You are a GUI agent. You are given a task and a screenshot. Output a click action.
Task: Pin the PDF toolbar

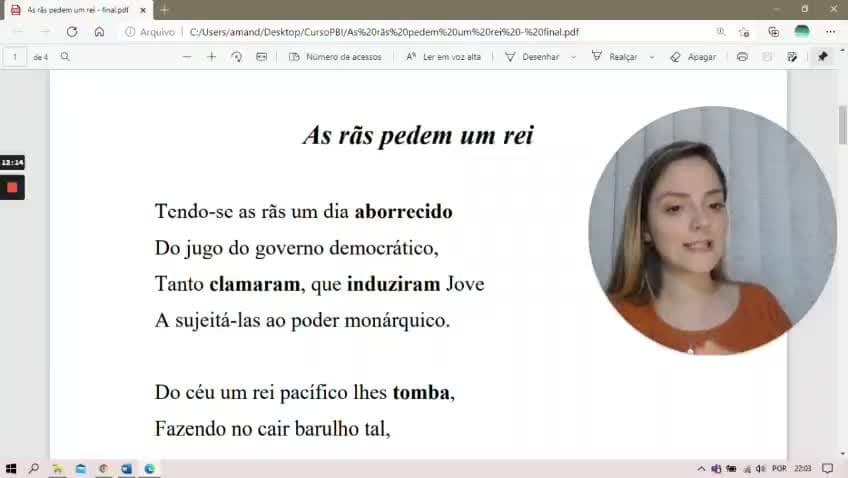(823, 57)
